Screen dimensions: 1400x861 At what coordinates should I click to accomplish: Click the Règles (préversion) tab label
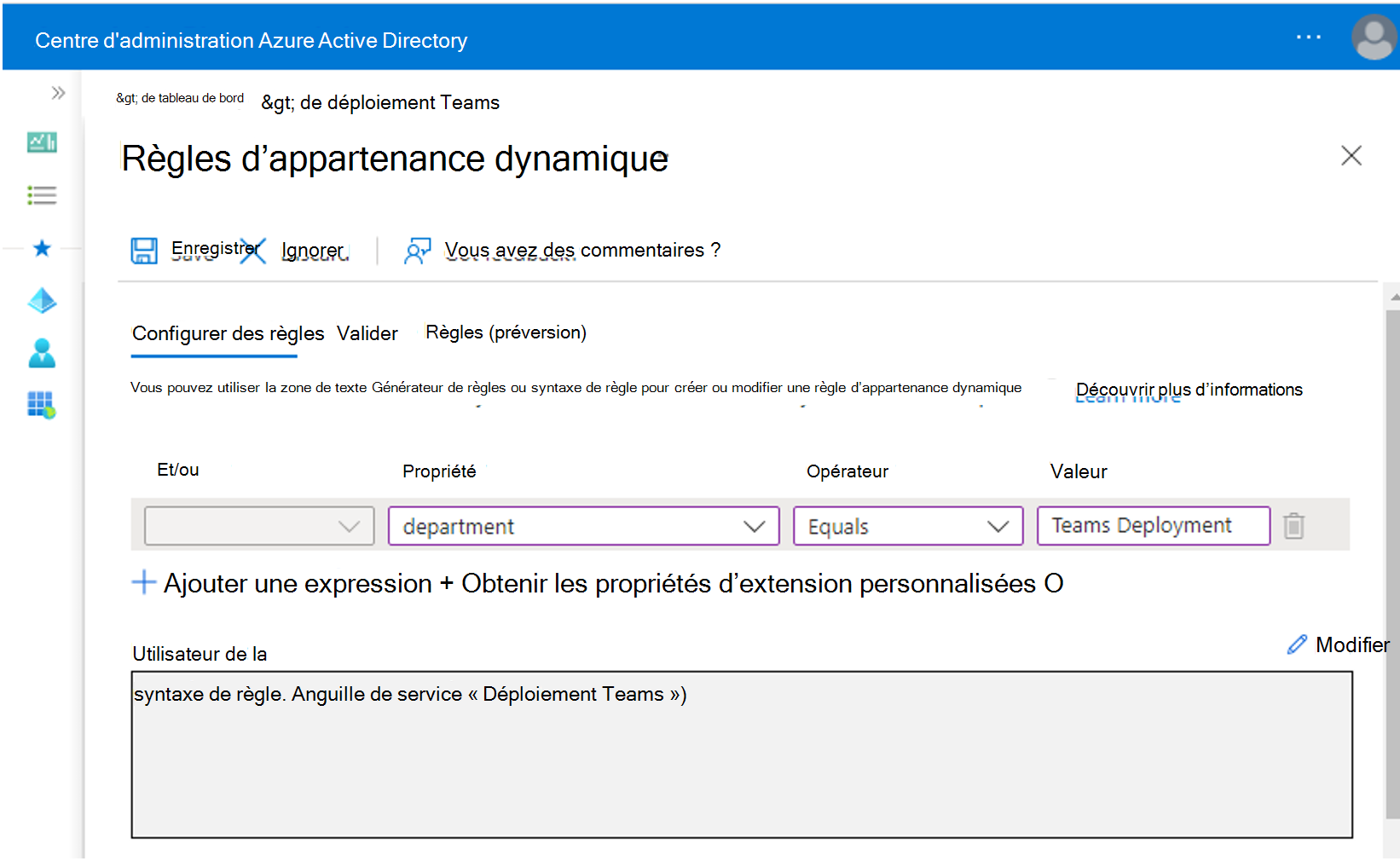pos(506,332)
